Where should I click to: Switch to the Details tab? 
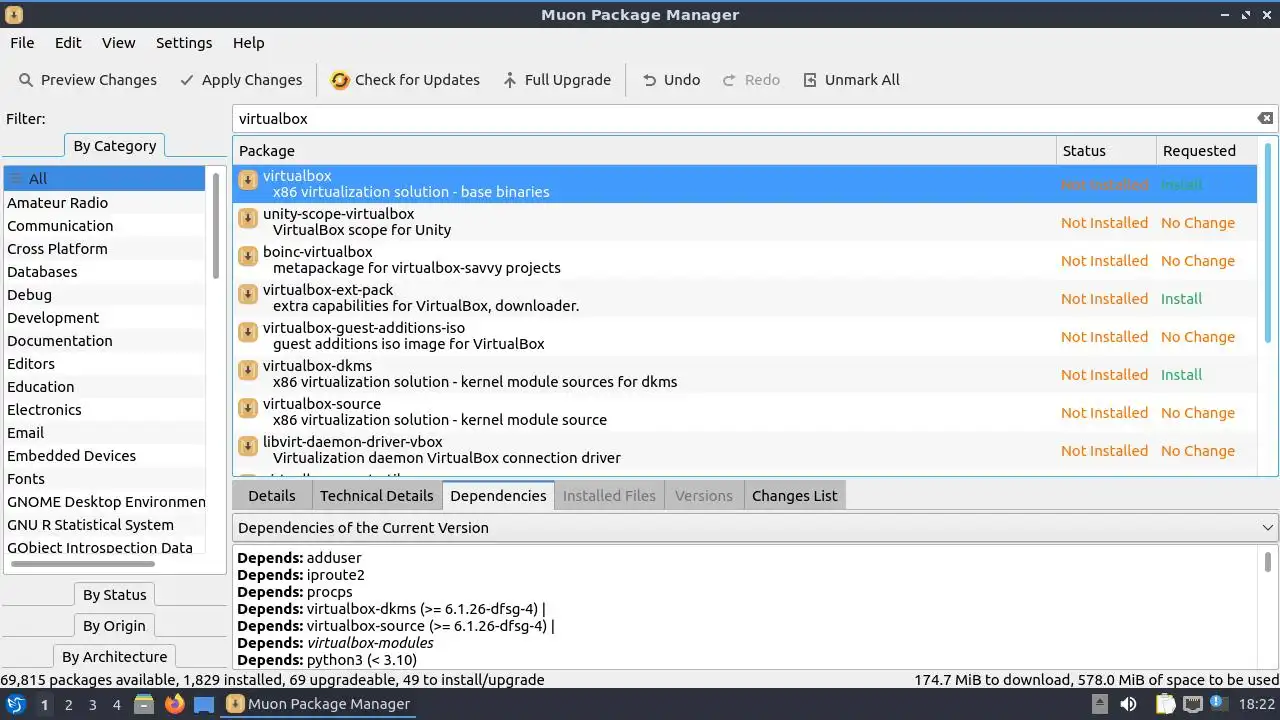(272, 496)
